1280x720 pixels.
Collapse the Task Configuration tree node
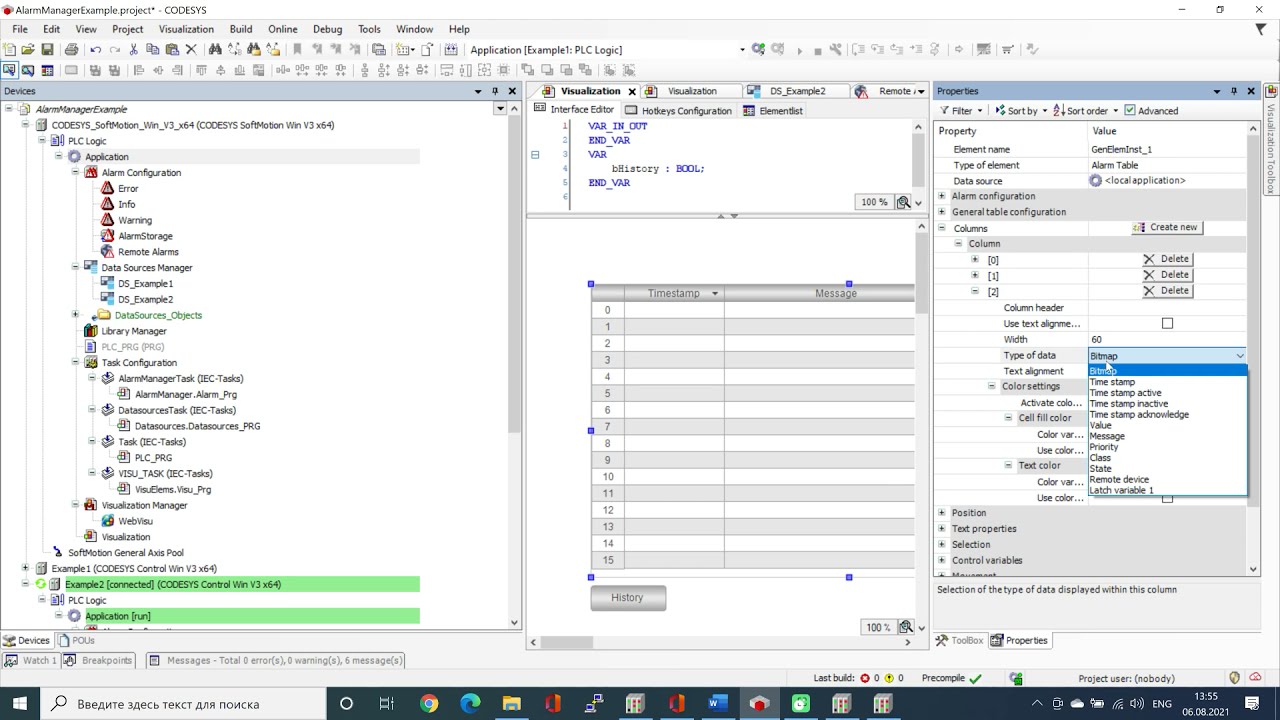pyautogui.click(x=75, y=362)
